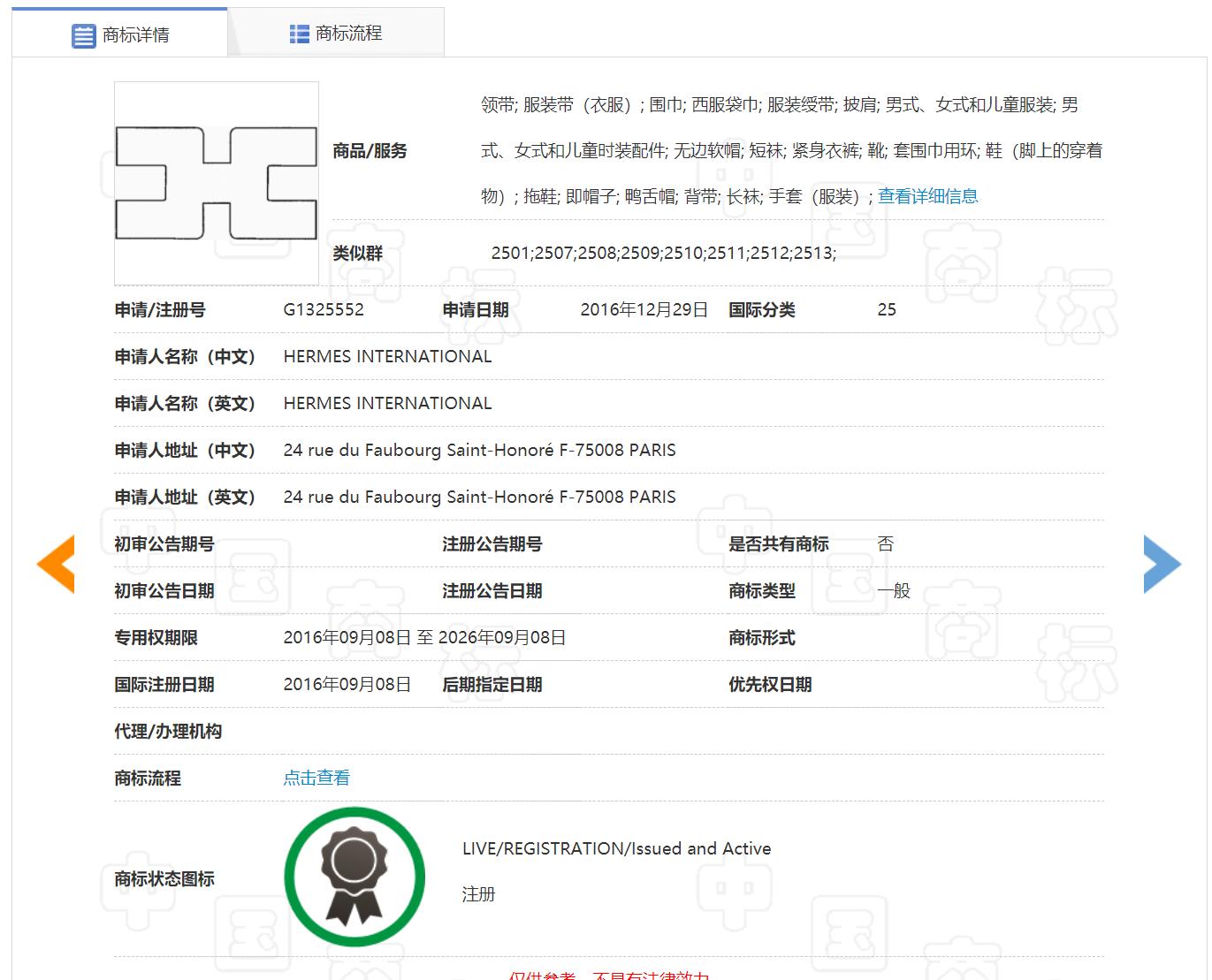Switch to the 商标流程 tab
Screen dimensions: 1212x980
tap(336, 33)
